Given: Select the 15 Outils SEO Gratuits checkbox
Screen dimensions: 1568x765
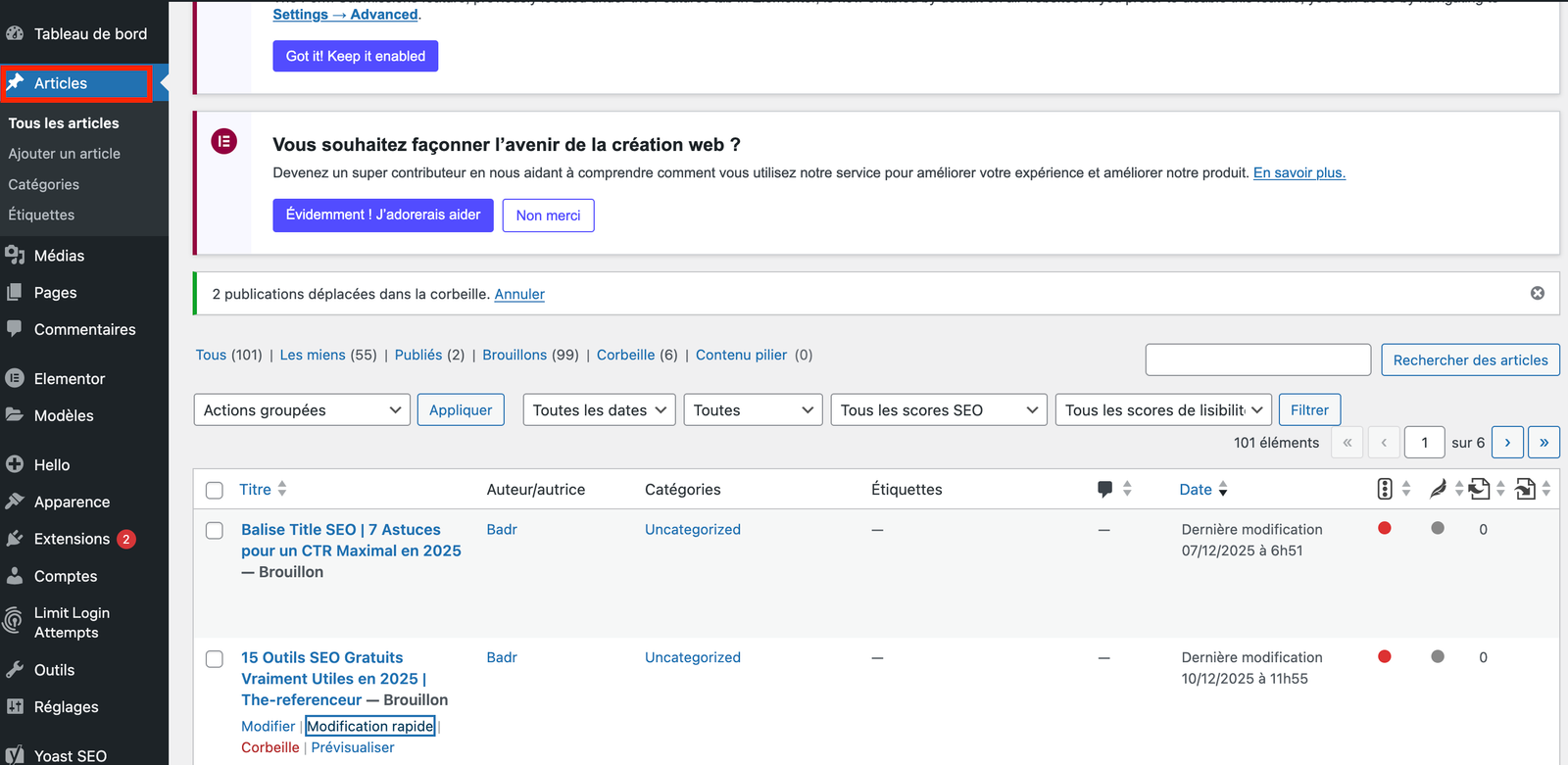Looking at the screenshot, I should [215, 658].
